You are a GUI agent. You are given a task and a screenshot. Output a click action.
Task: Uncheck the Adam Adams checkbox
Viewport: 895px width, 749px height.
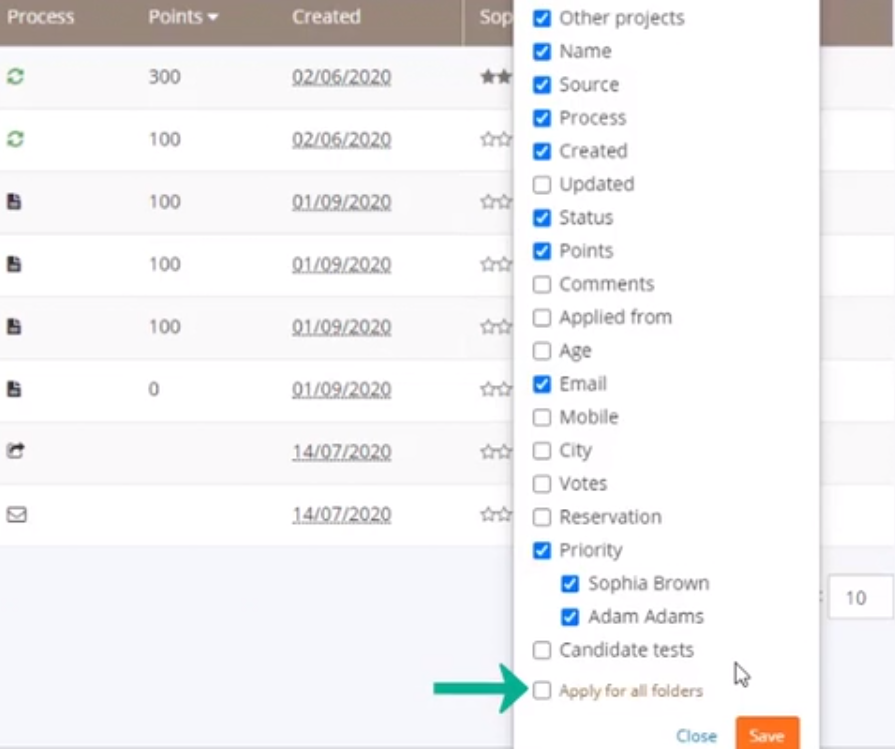coord(570,617)
